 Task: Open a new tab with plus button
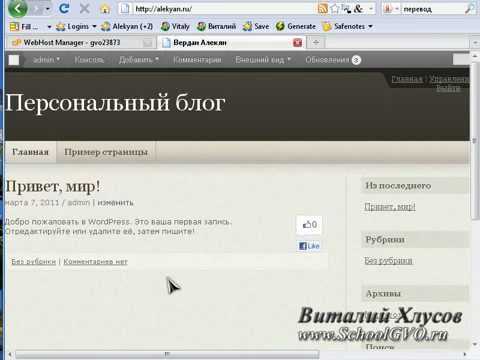coord(316,43)
